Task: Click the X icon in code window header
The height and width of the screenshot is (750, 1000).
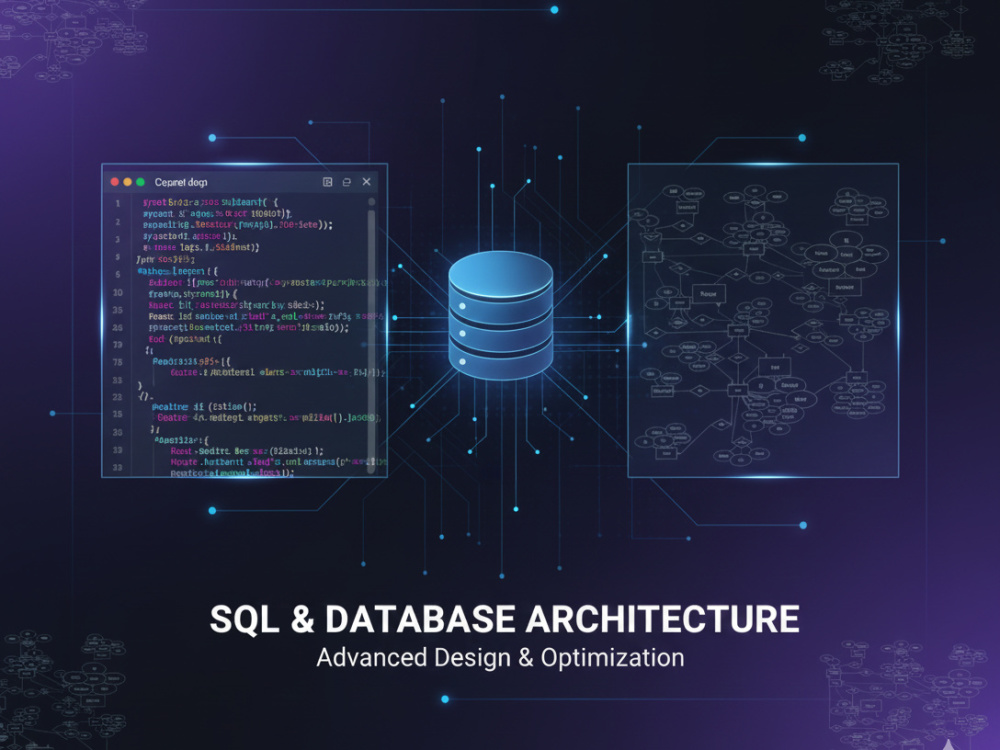Action: click(x=367, y=182)
